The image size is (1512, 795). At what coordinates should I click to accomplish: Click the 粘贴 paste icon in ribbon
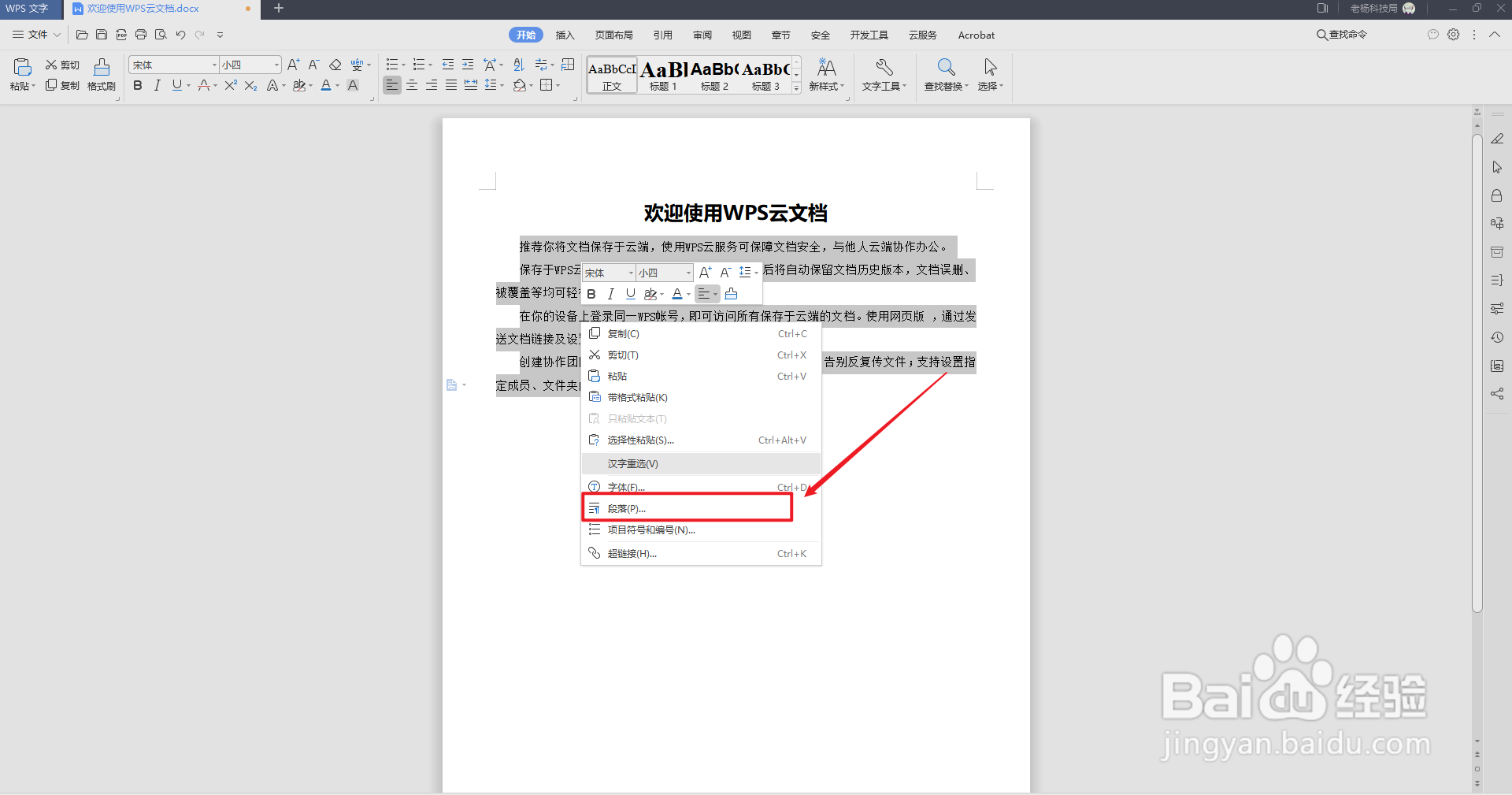22,67
